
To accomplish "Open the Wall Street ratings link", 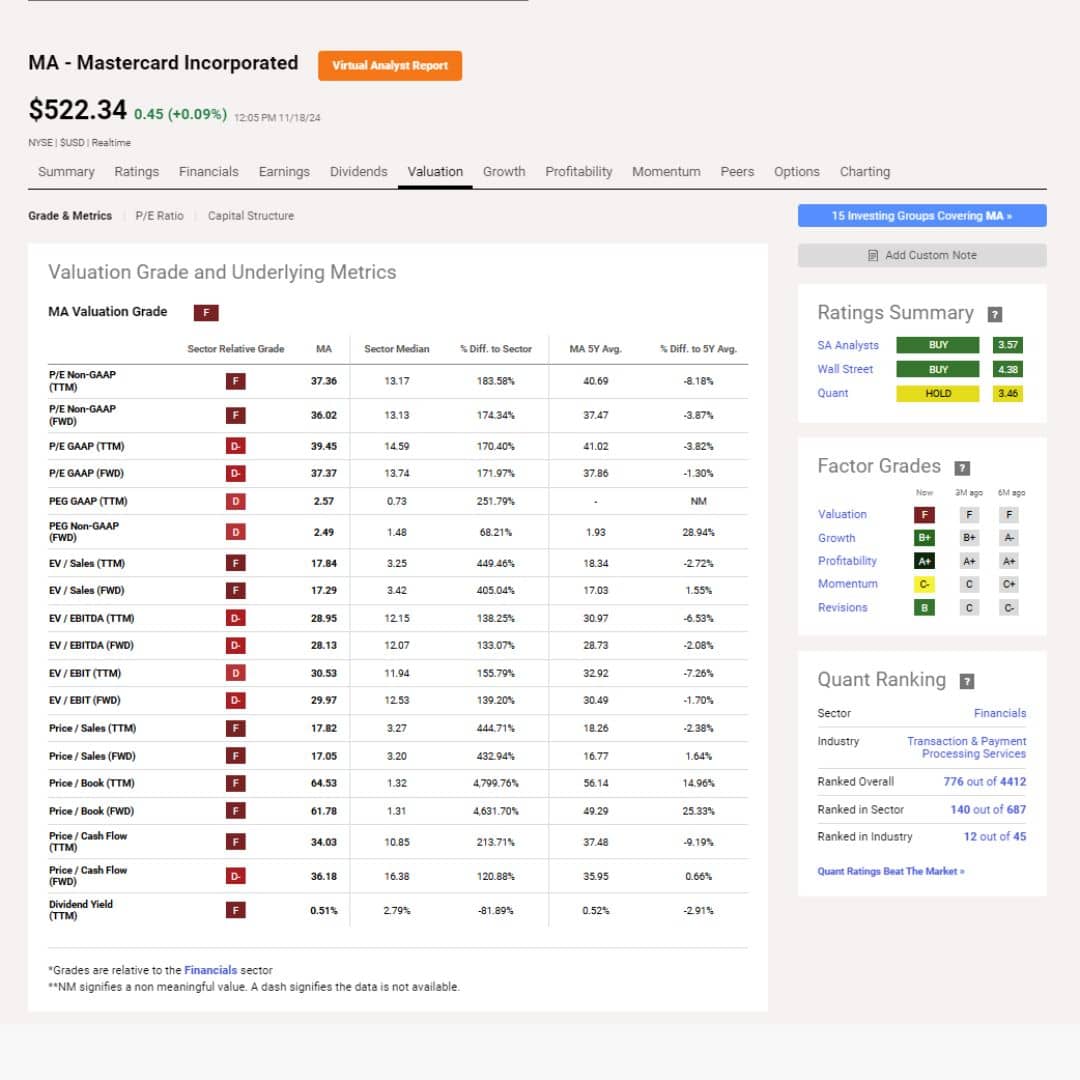I will [845, 369].
